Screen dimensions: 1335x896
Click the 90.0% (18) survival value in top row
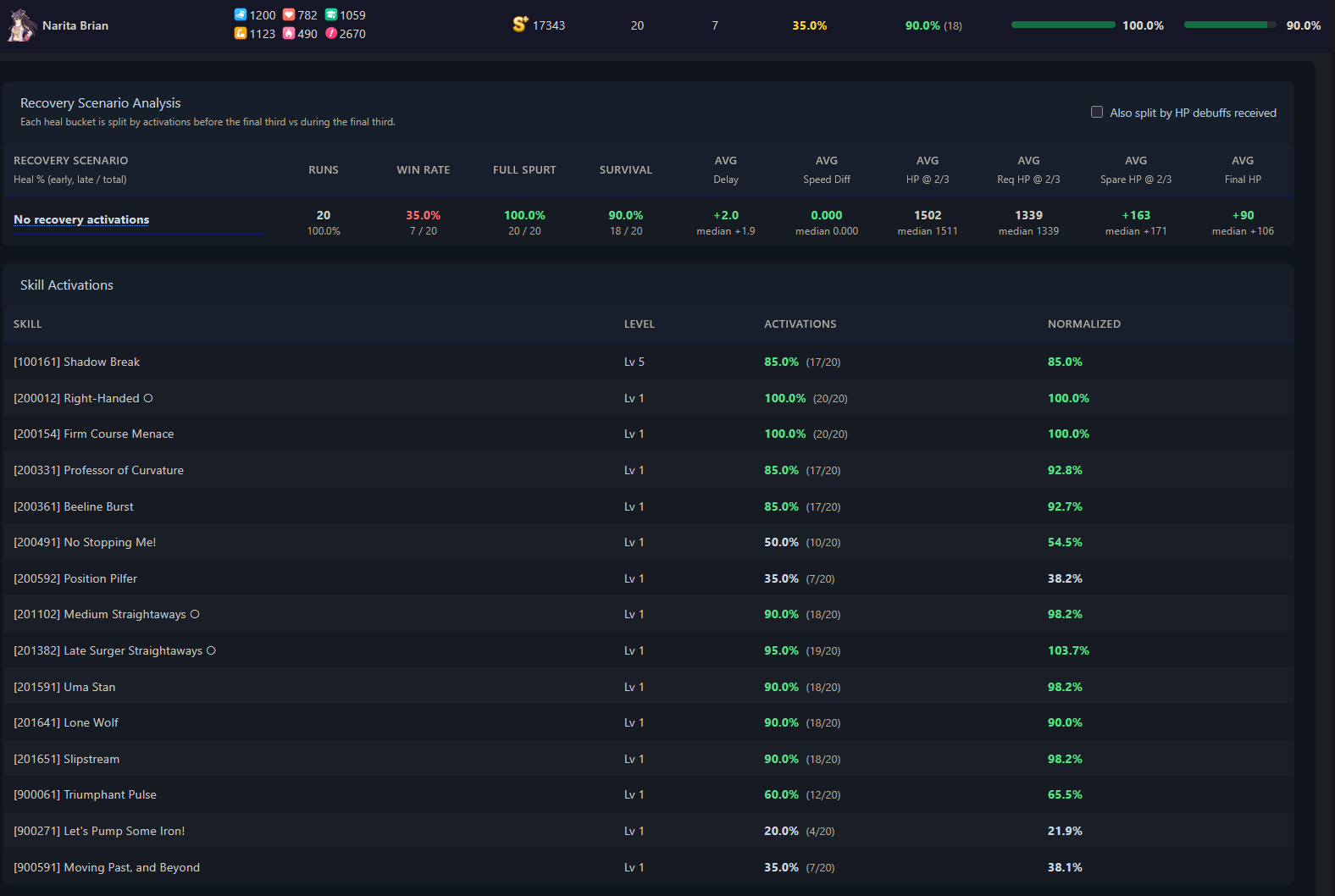933,25
